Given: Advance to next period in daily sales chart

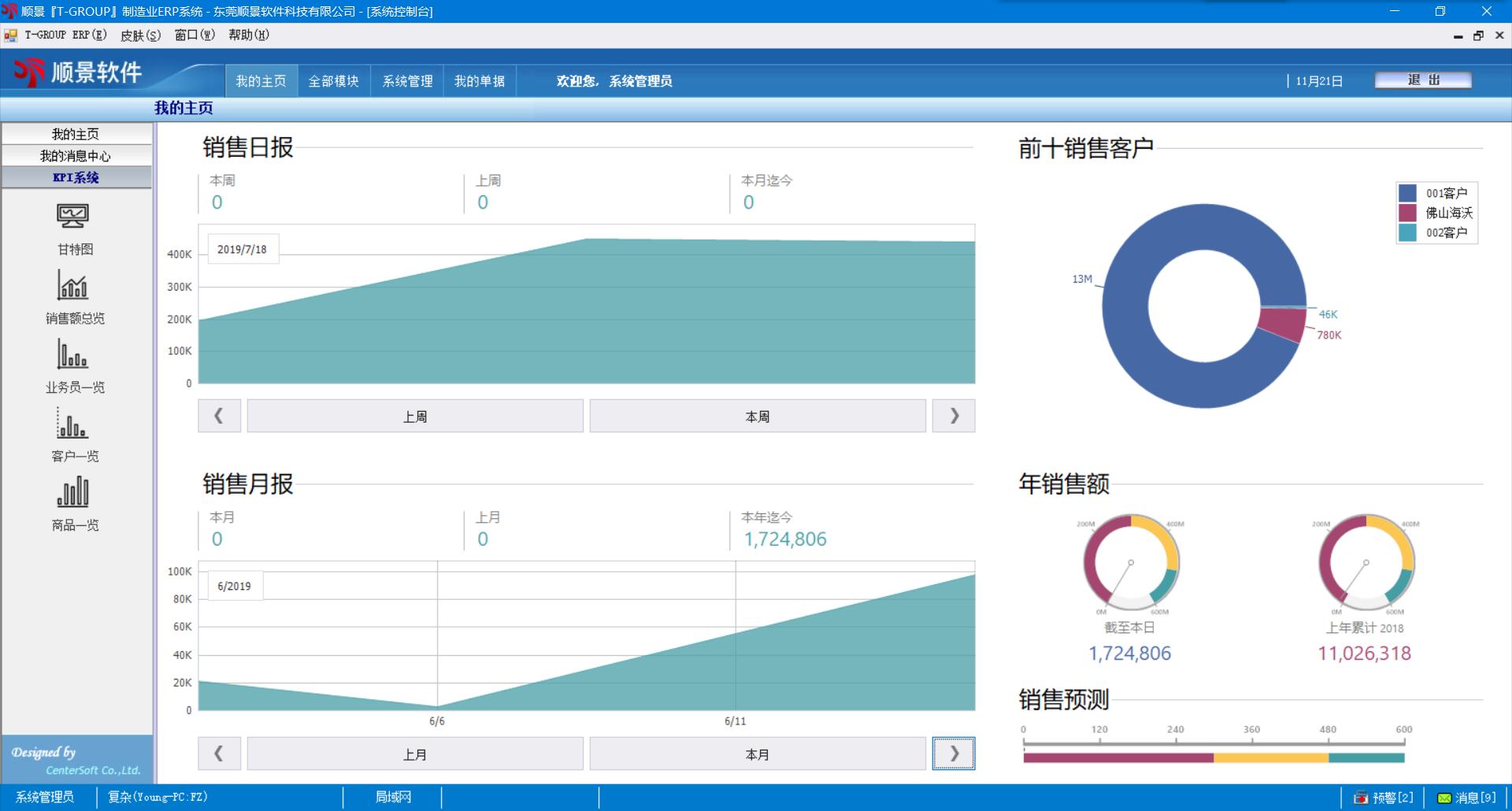Looking at the screenshot, I should 954,416.
